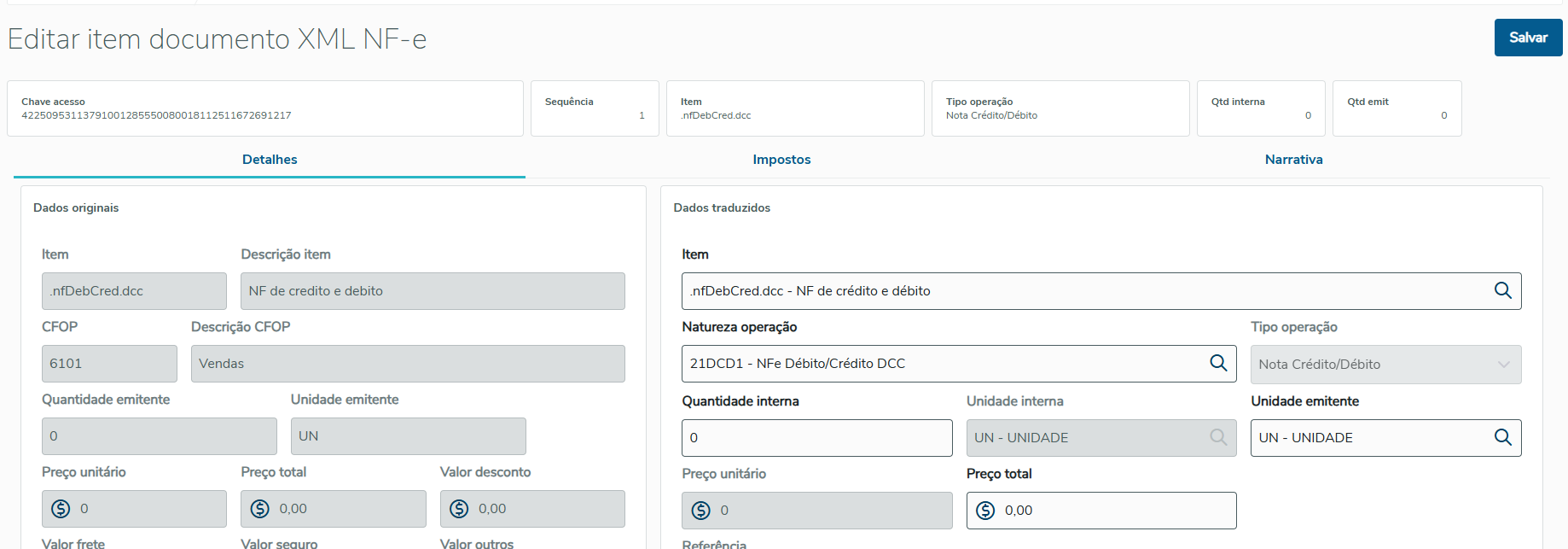Click search icon in Unidade emitente lookup
The image size is (1568, 549).
1502,438
